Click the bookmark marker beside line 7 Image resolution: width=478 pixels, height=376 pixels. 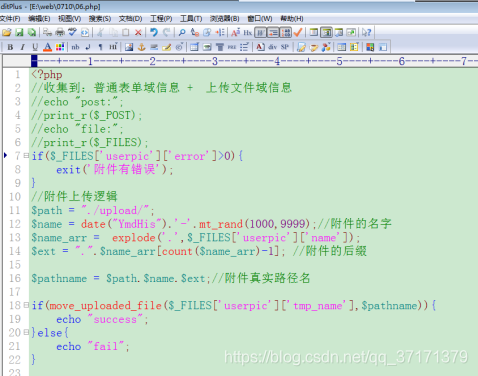point(5,155)
